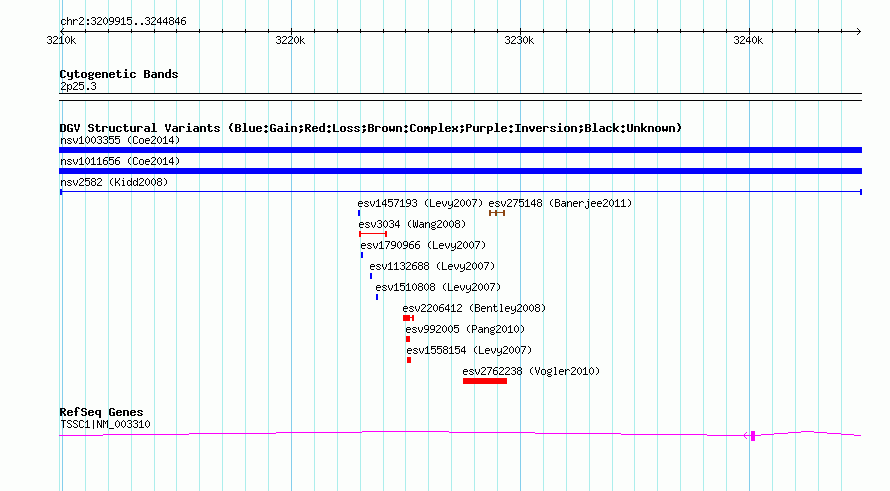
Task: Select the red esv992005 loss marker
Action: (x=408, y=339)
